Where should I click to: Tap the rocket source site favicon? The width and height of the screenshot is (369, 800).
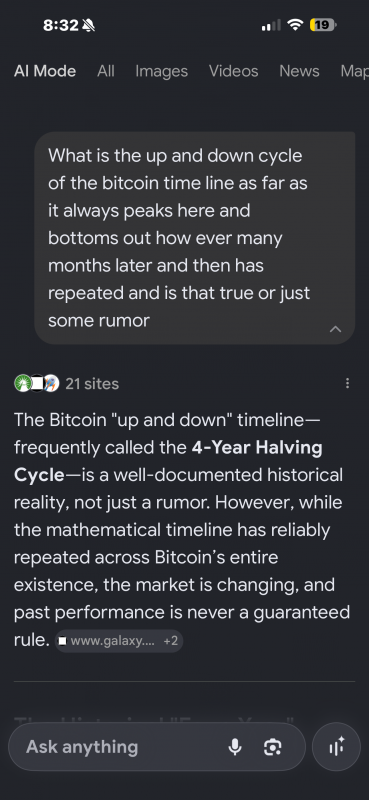[x=52, y=383]
